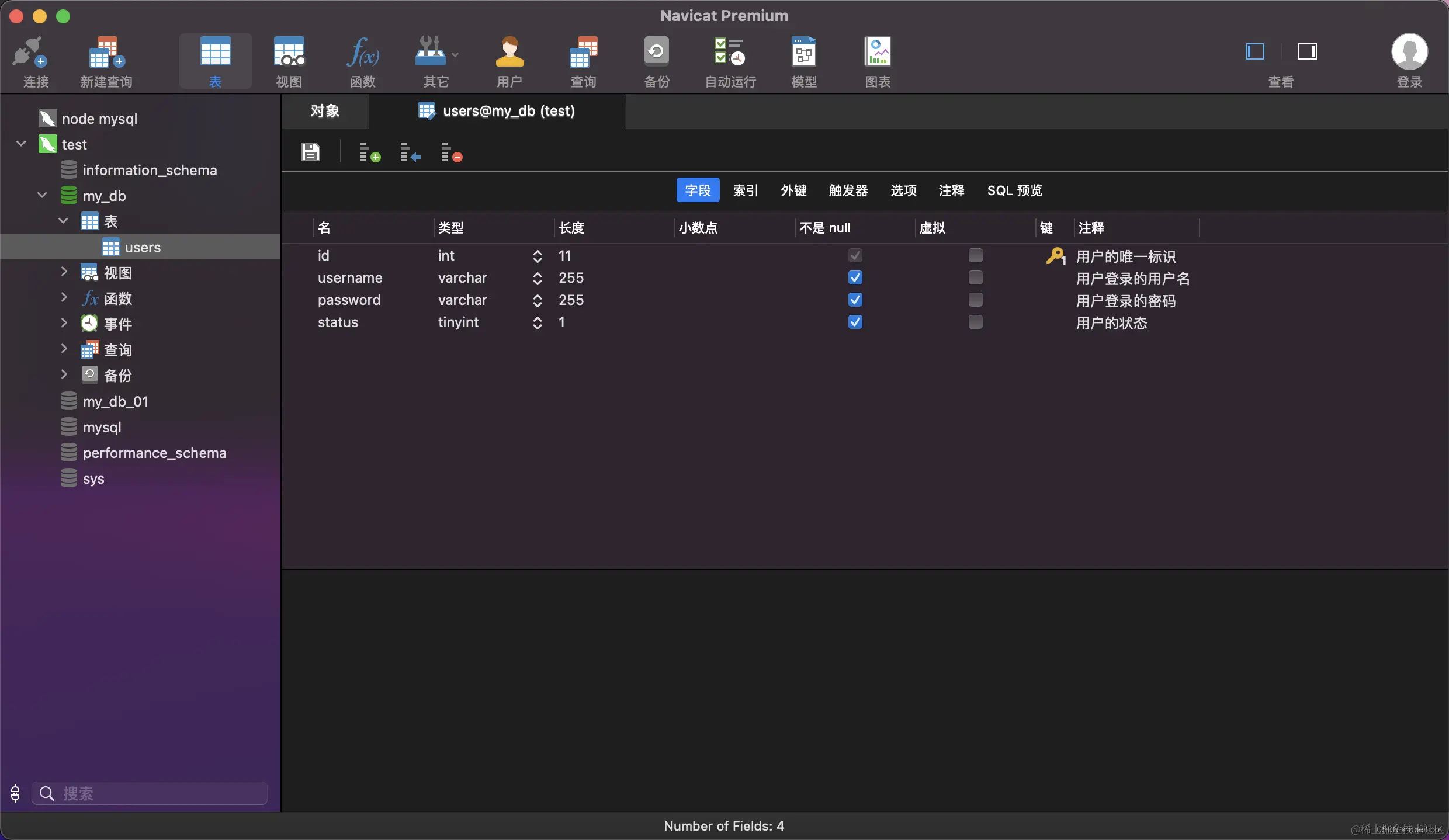
Task: Click the delete field icon
Action: 451,152
